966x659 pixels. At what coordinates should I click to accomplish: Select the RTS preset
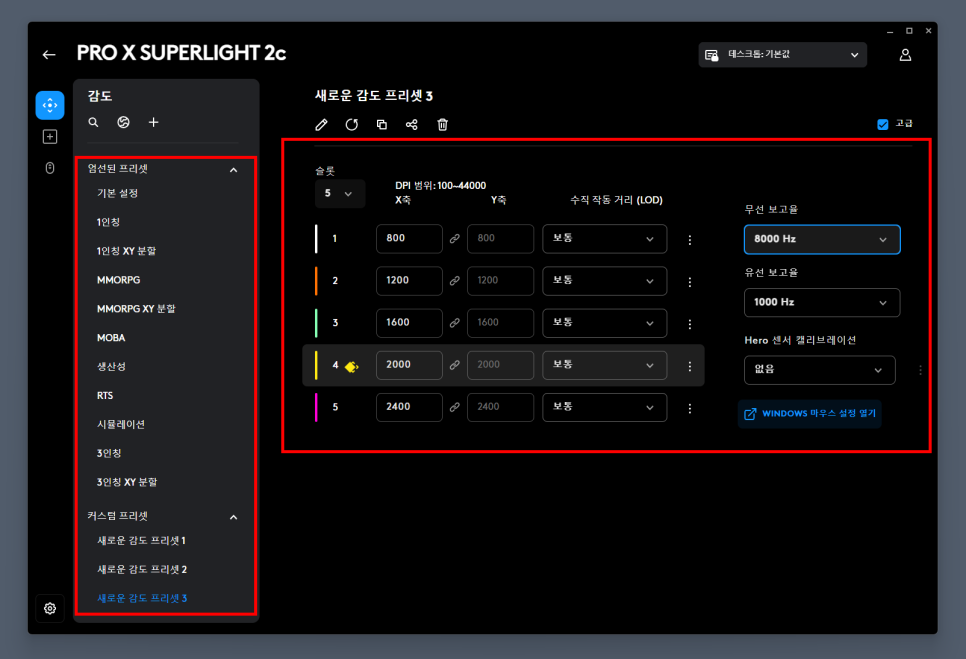tap(105, 395)
